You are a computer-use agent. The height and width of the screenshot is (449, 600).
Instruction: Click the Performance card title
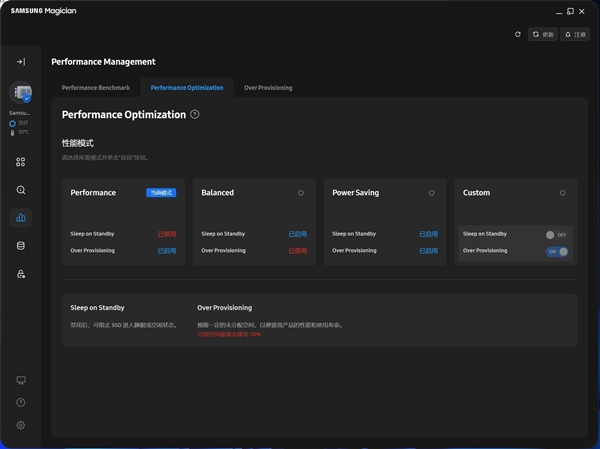pos(93,193)
